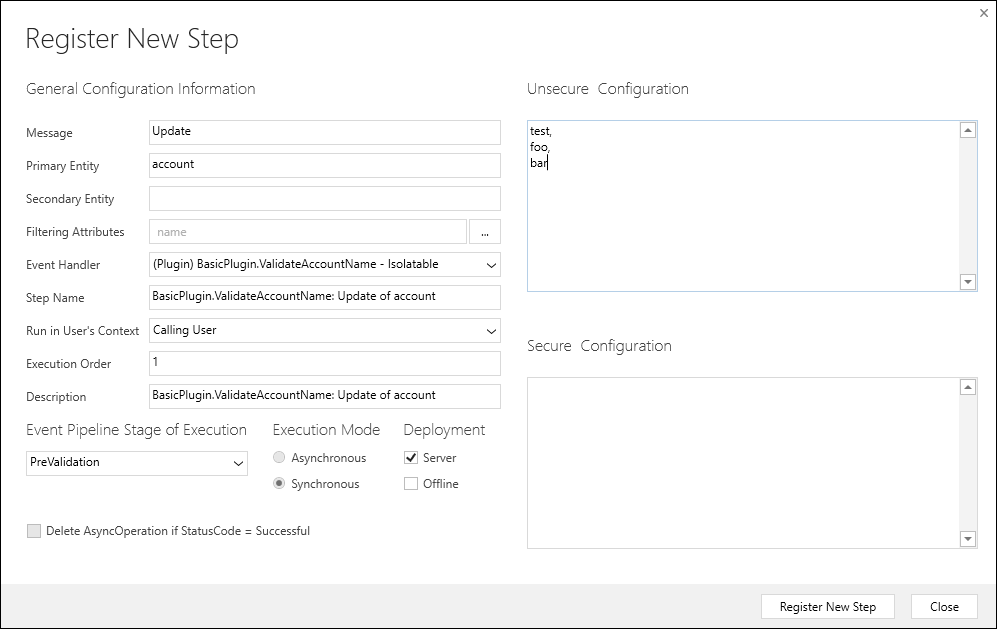The image size is (997, 629).
Task: Click inside the Message field showing Update
Action: coord(322,131)
